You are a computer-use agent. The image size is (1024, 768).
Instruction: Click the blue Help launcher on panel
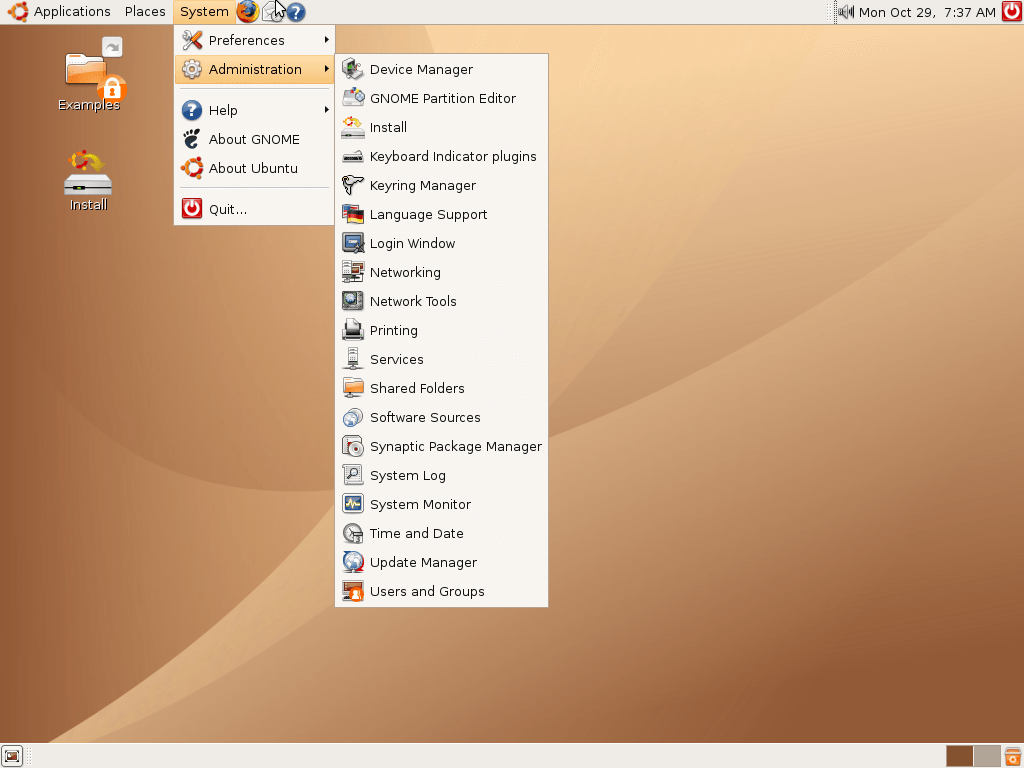pyautogui.click(x=296, y=12)
